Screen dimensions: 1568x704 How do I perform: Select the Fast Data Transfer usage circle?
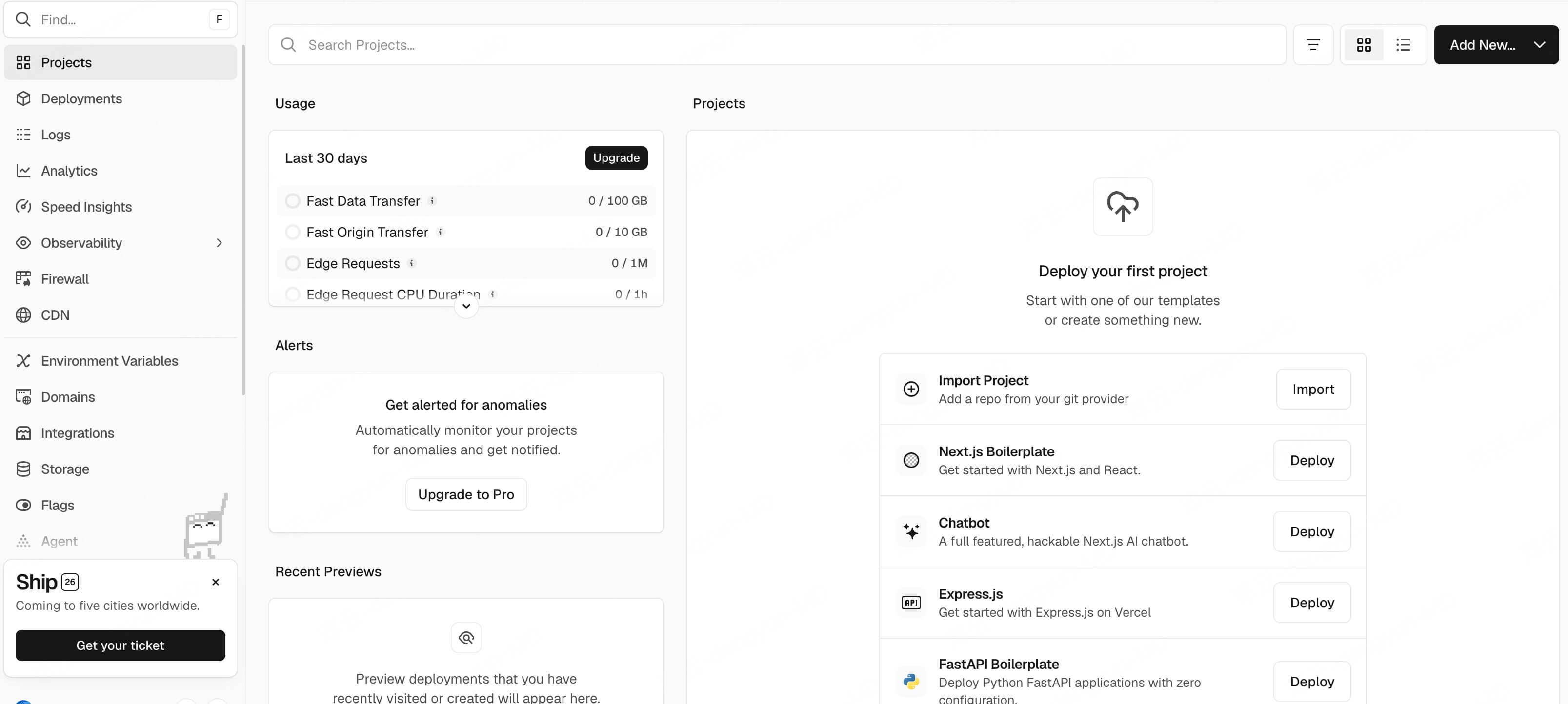(x=293, y=201)
